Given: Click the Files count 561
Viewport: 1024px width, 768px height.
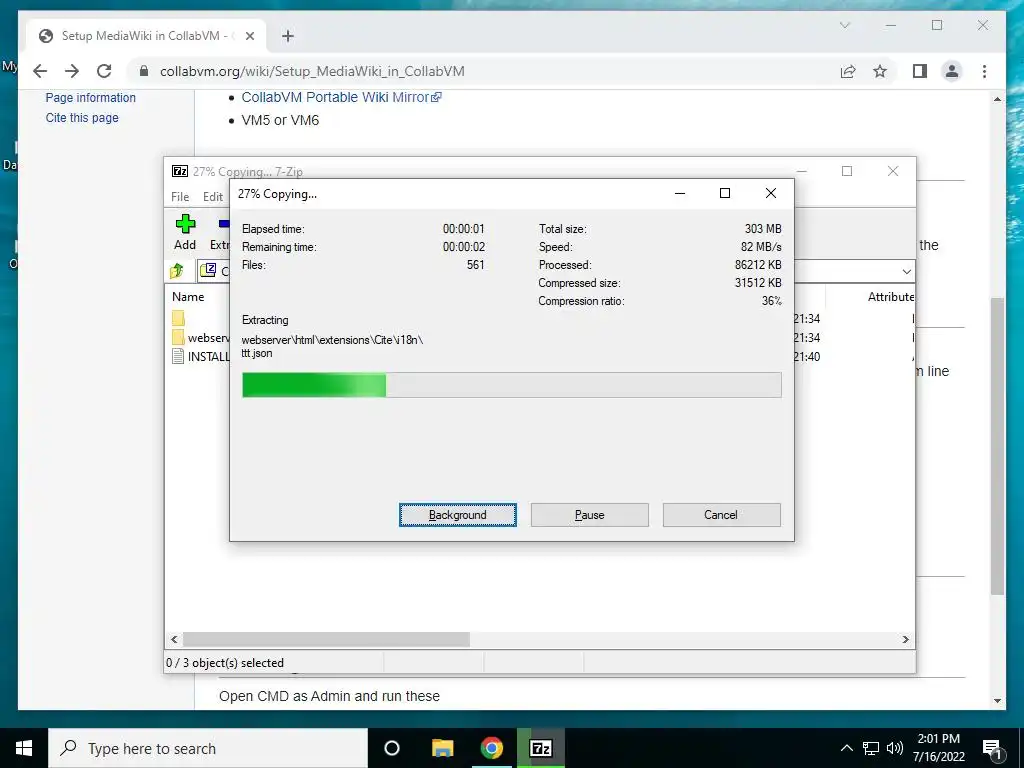Looking at the screenshot, I should click(475, 265).
